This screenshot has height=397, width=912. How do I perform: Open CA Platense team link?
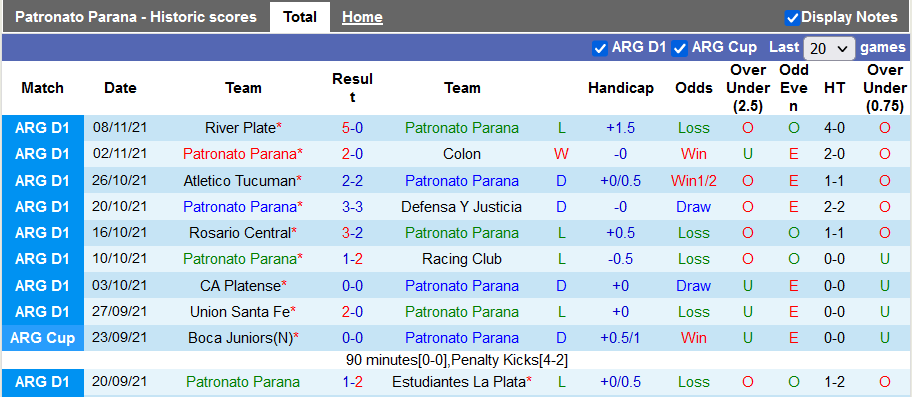tap(240, 286)
